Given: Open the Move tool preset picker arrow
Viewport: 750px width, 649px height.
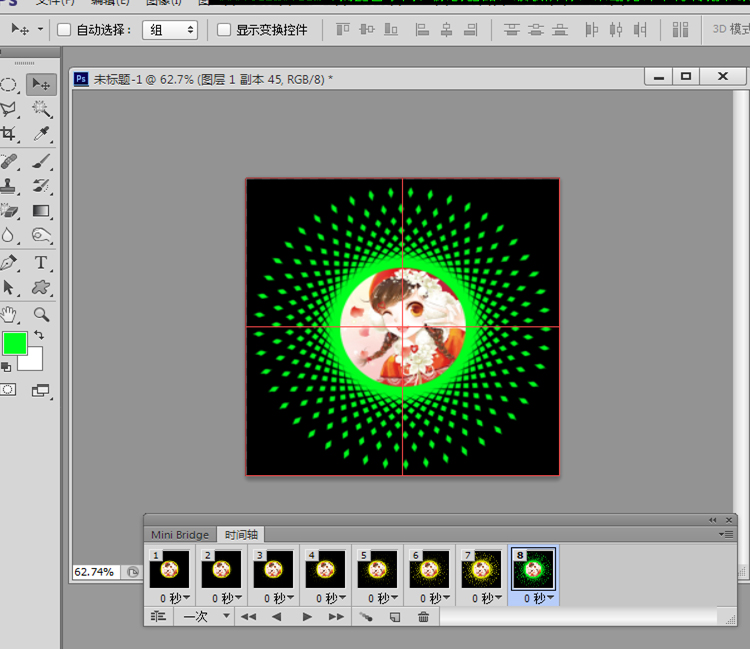Looking at the screenshot, I should [41, 29].
